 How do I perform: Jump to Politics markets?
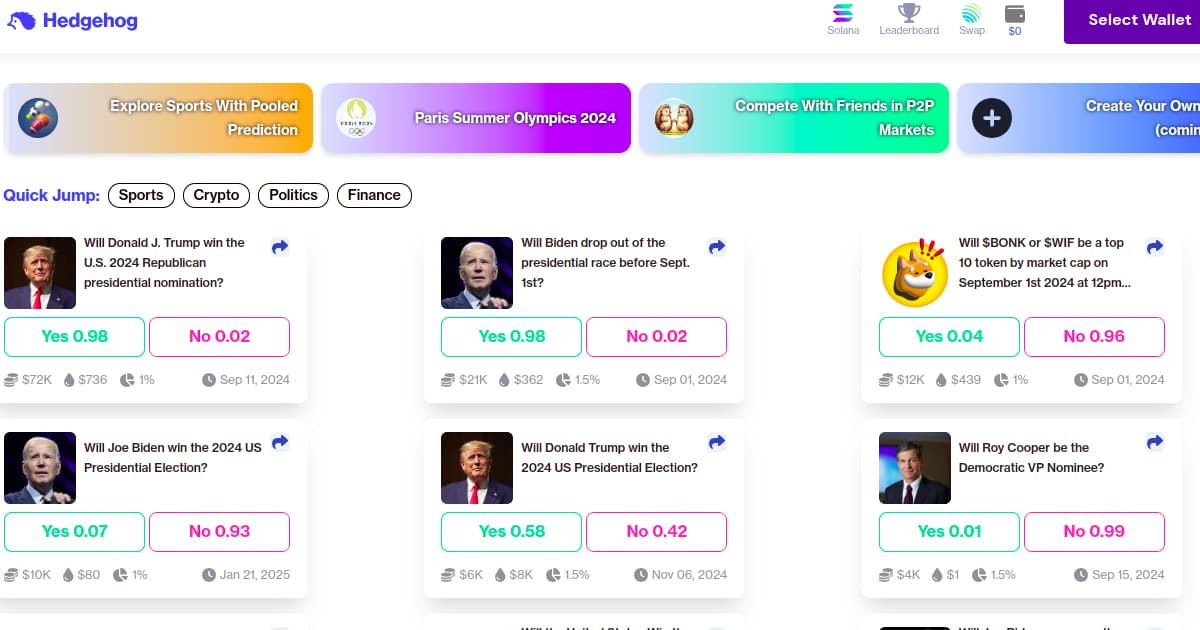click(x=293, y=195)
